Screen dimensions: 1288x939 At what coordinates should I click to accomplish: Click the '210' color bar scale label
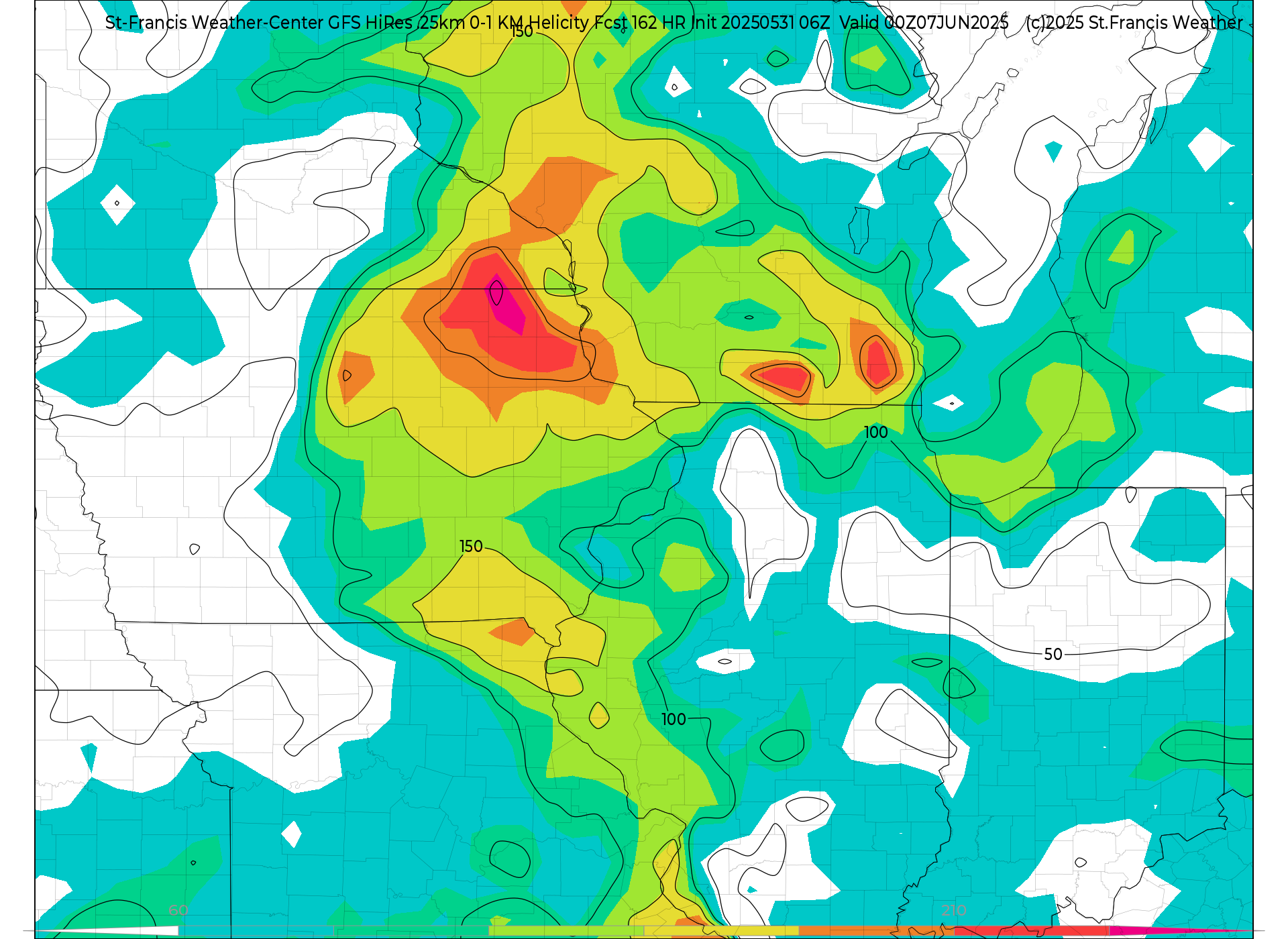tap(953, 910)
